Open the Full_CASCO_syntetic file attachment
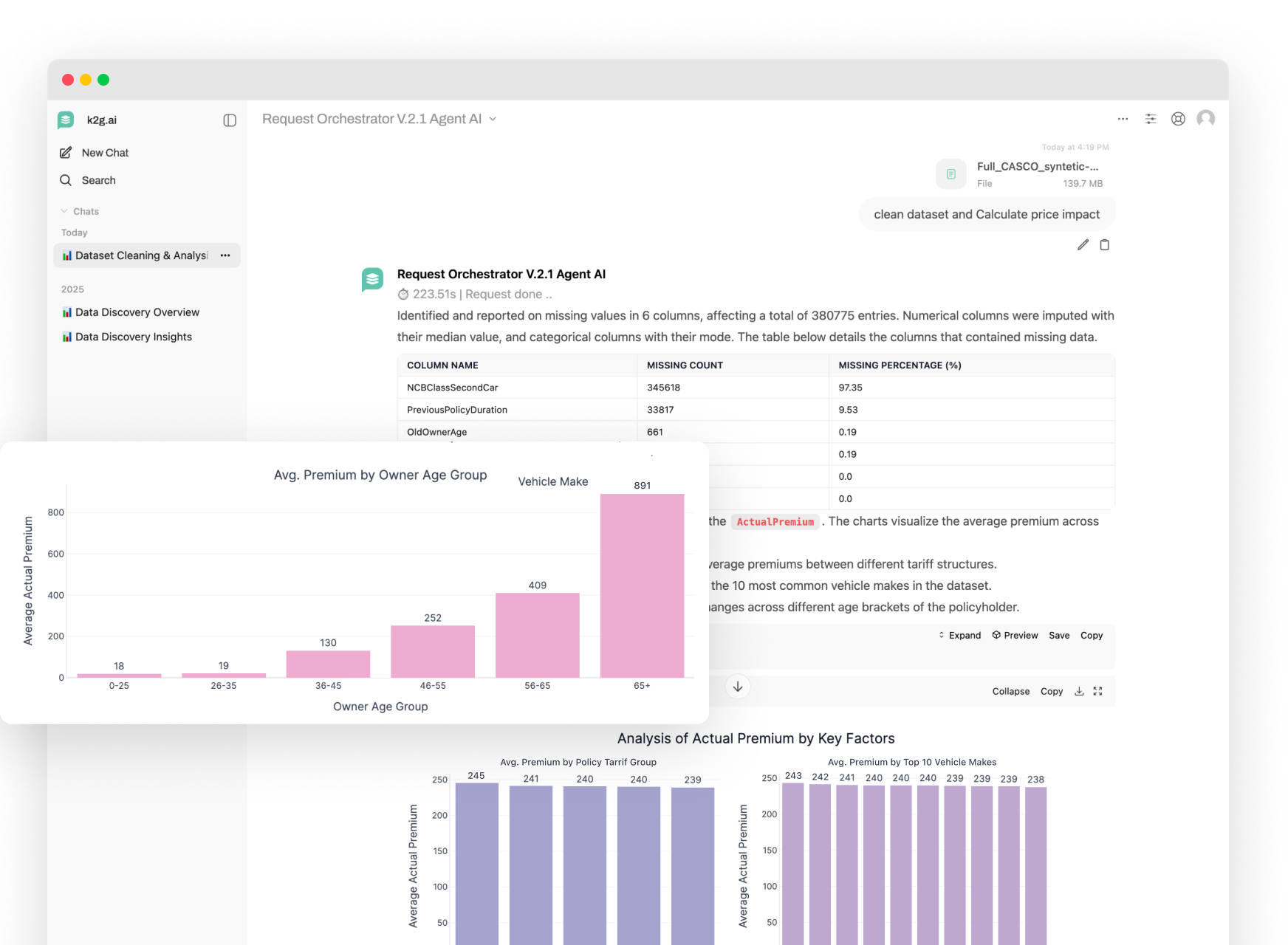This screenshot has height=945, width=1288. coord(1023,174)
